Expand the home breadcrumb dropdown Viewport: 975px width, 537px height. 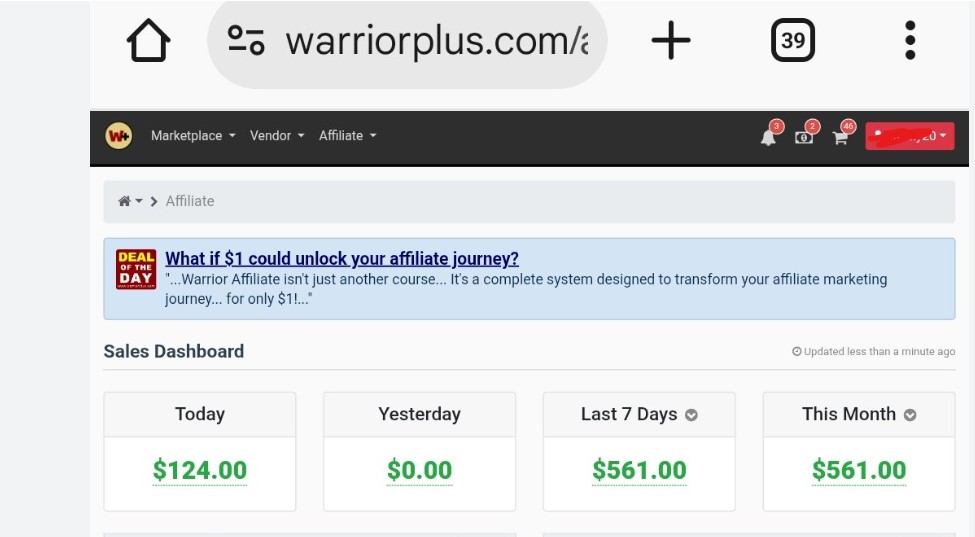[x=130, y=201]
